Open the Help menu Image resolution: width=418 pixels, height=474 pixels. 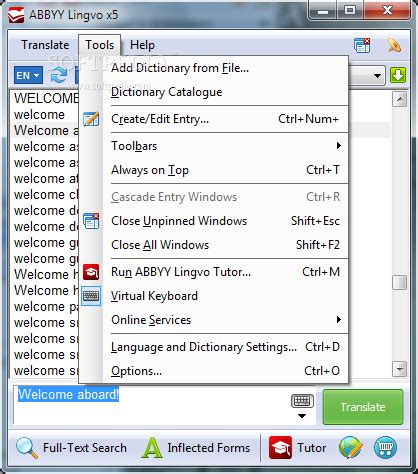(142, 45)
